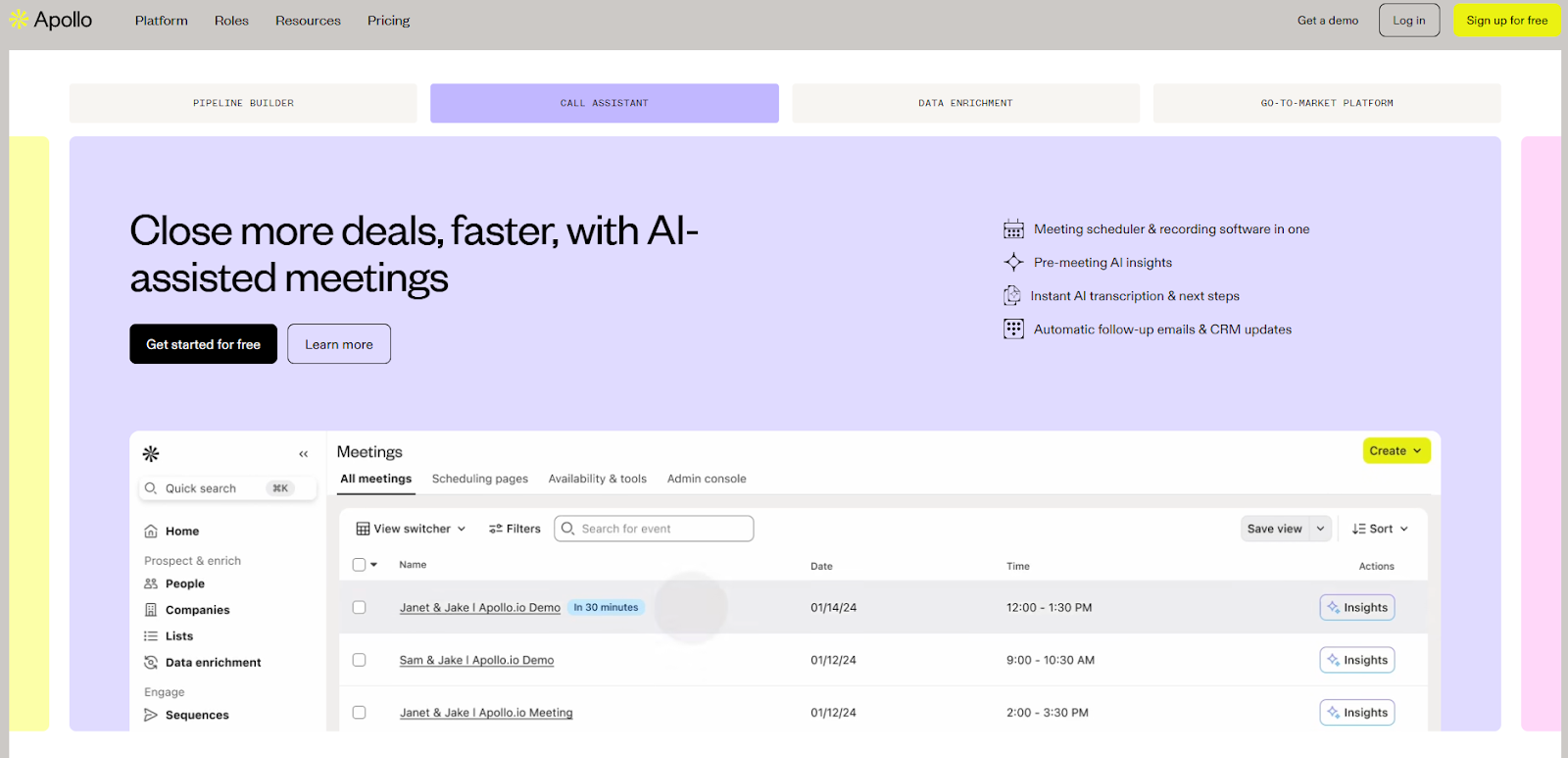The width and height of the screenshot is (1568, 758).
Task: Select checkbox for Sam & Jake Demo row
Action: (360, 660)
